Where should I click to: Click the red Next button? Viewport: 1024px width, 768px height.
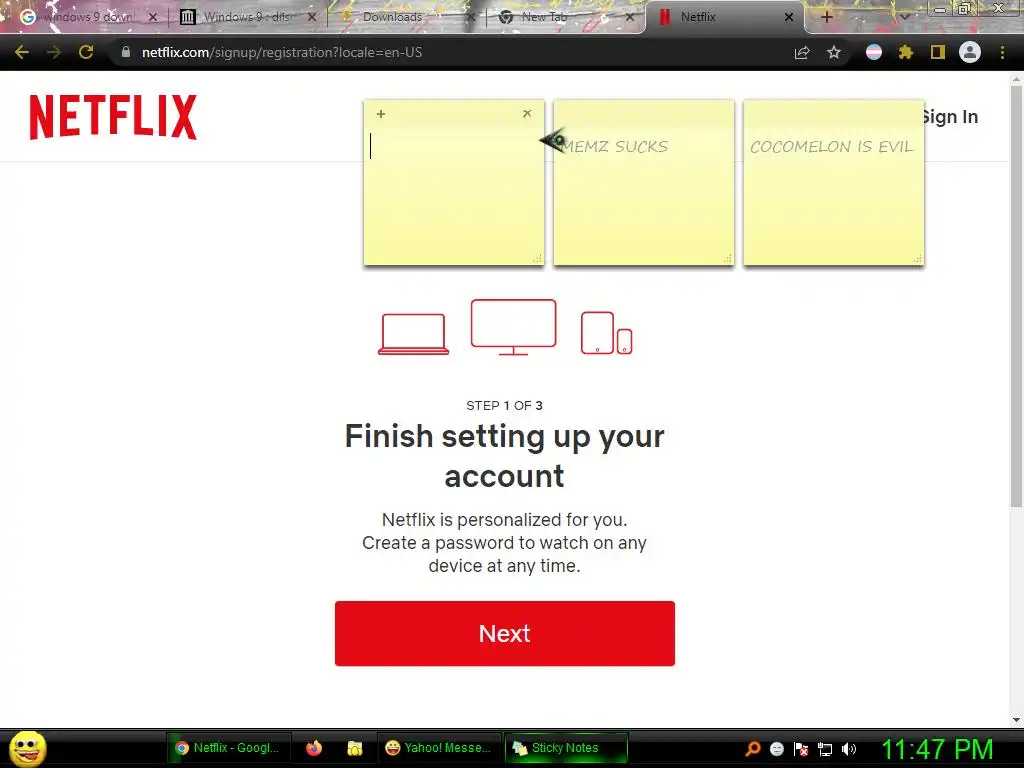tap(504, 633)
